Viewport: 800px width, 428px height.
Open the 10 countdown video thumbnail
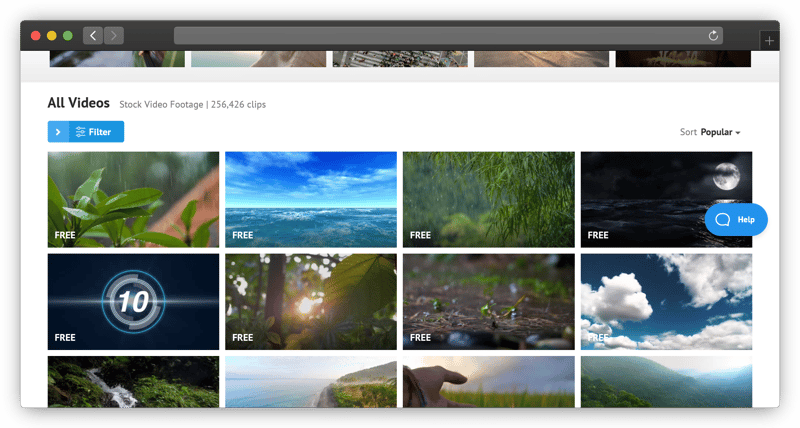pos(133,301)
